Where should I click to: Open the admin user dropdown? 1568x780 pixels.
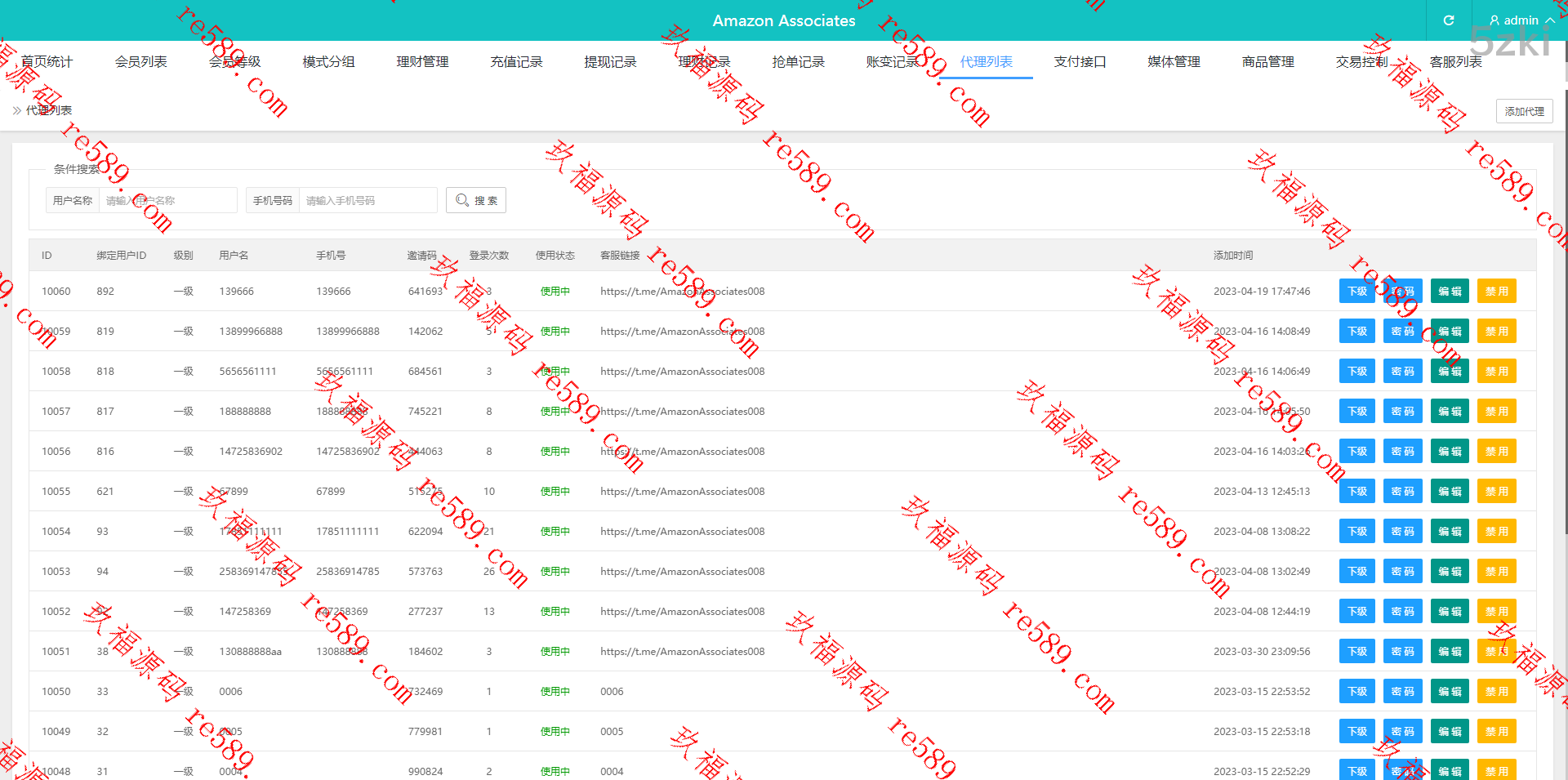(1521, 20)
